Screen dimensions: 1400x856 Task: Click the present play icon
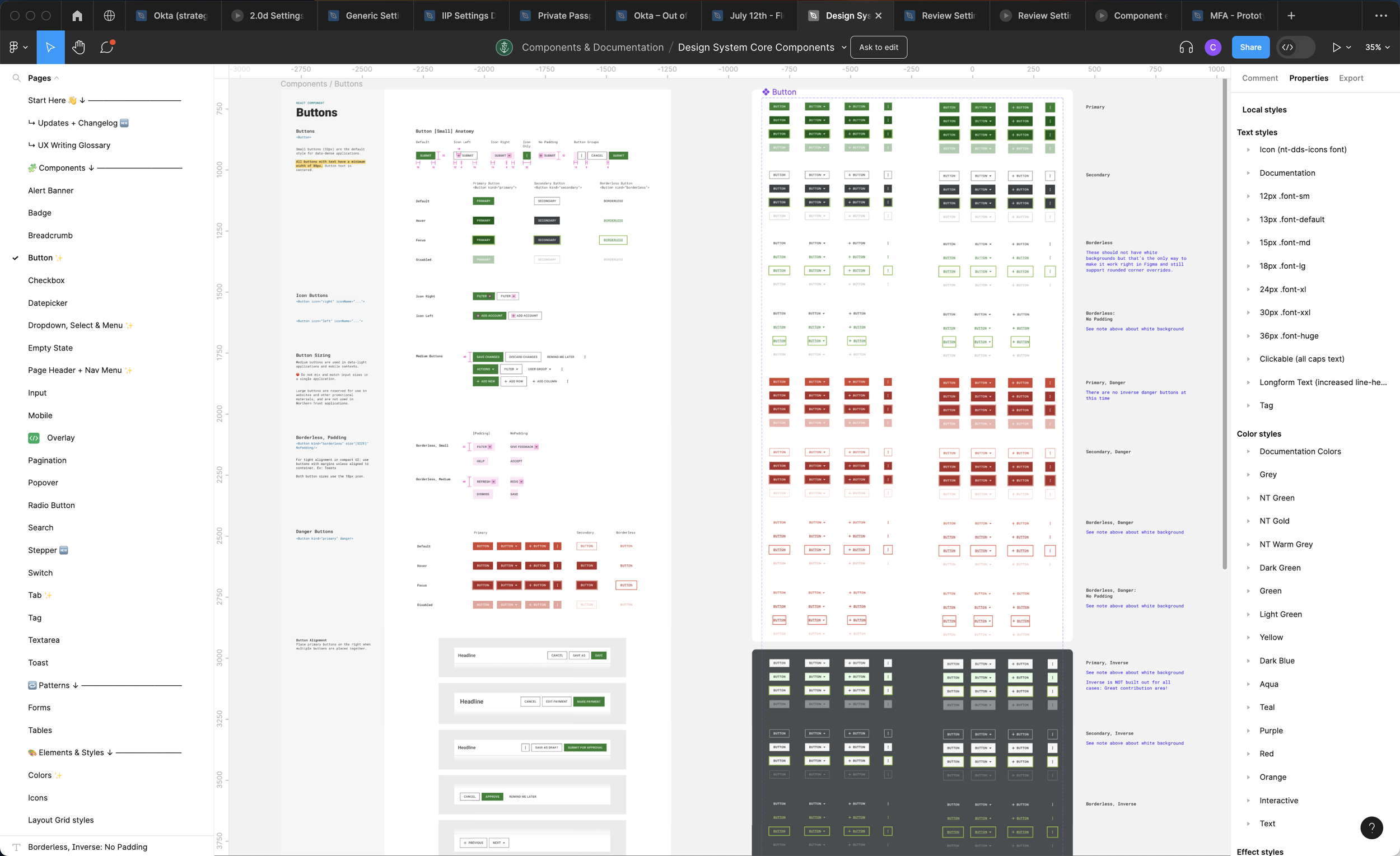[x=1336, y=47]
